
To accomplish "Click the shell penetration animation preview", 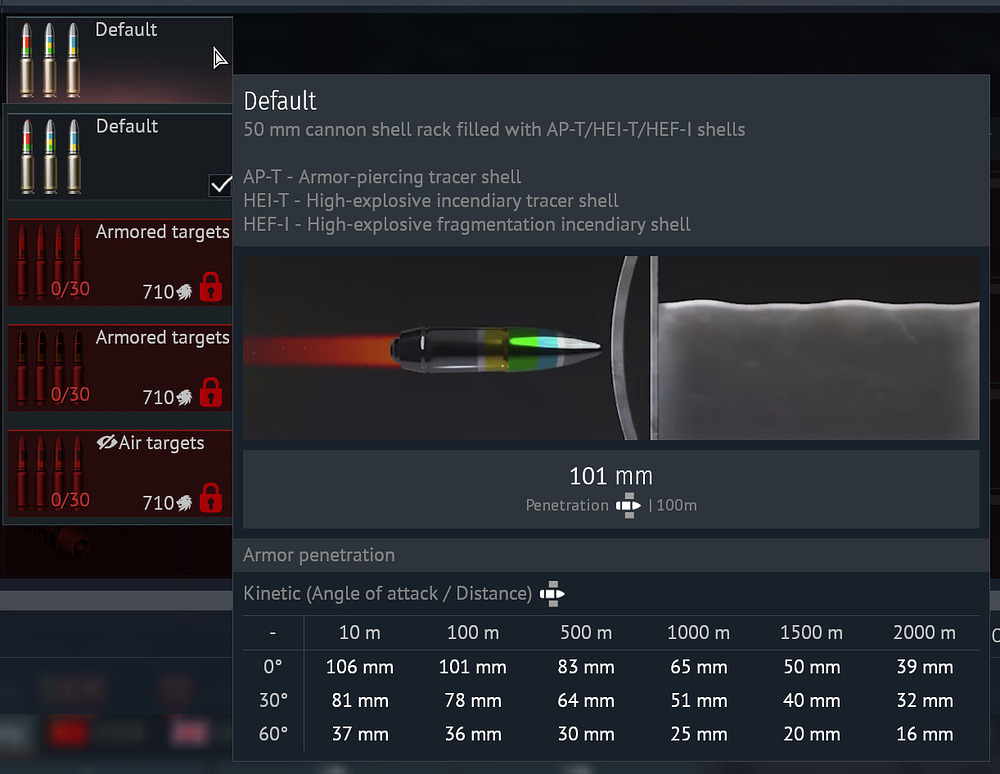I will click(611, 348).
